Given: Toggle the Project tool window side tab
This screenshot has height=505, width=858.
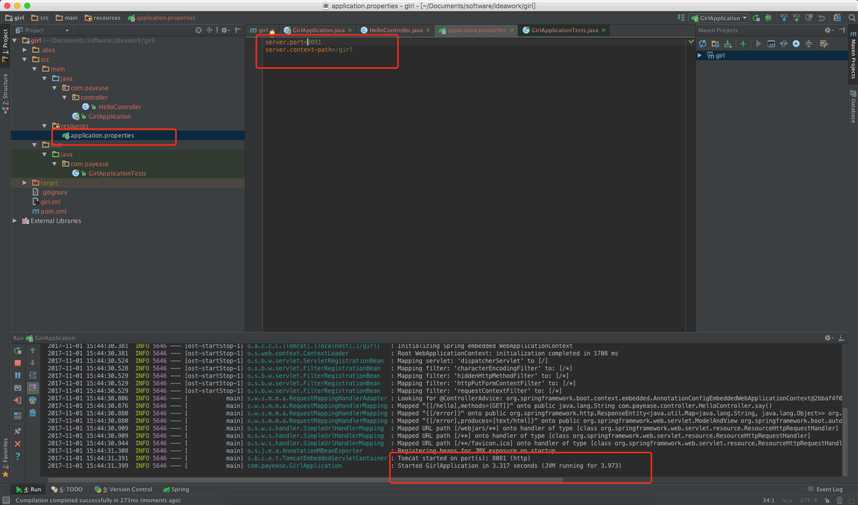Looking at the screenshot, I should 5,46.
